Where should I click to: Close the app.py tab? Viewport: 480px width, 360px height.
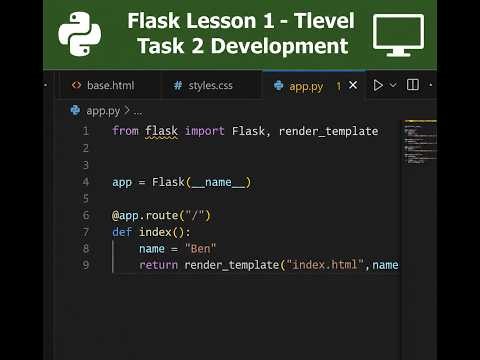(x=353, y=85)
